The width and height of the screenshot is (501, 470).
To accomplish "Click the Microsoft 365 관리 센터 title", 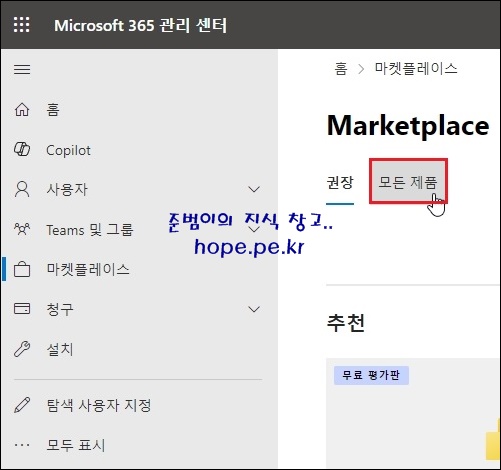I will click(140, 25).
